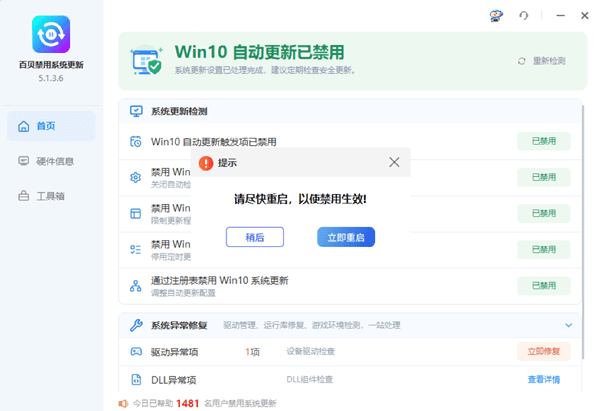Click the file icon beside DLL异常项
Viewport: 600px width, 411px height.
136,379
